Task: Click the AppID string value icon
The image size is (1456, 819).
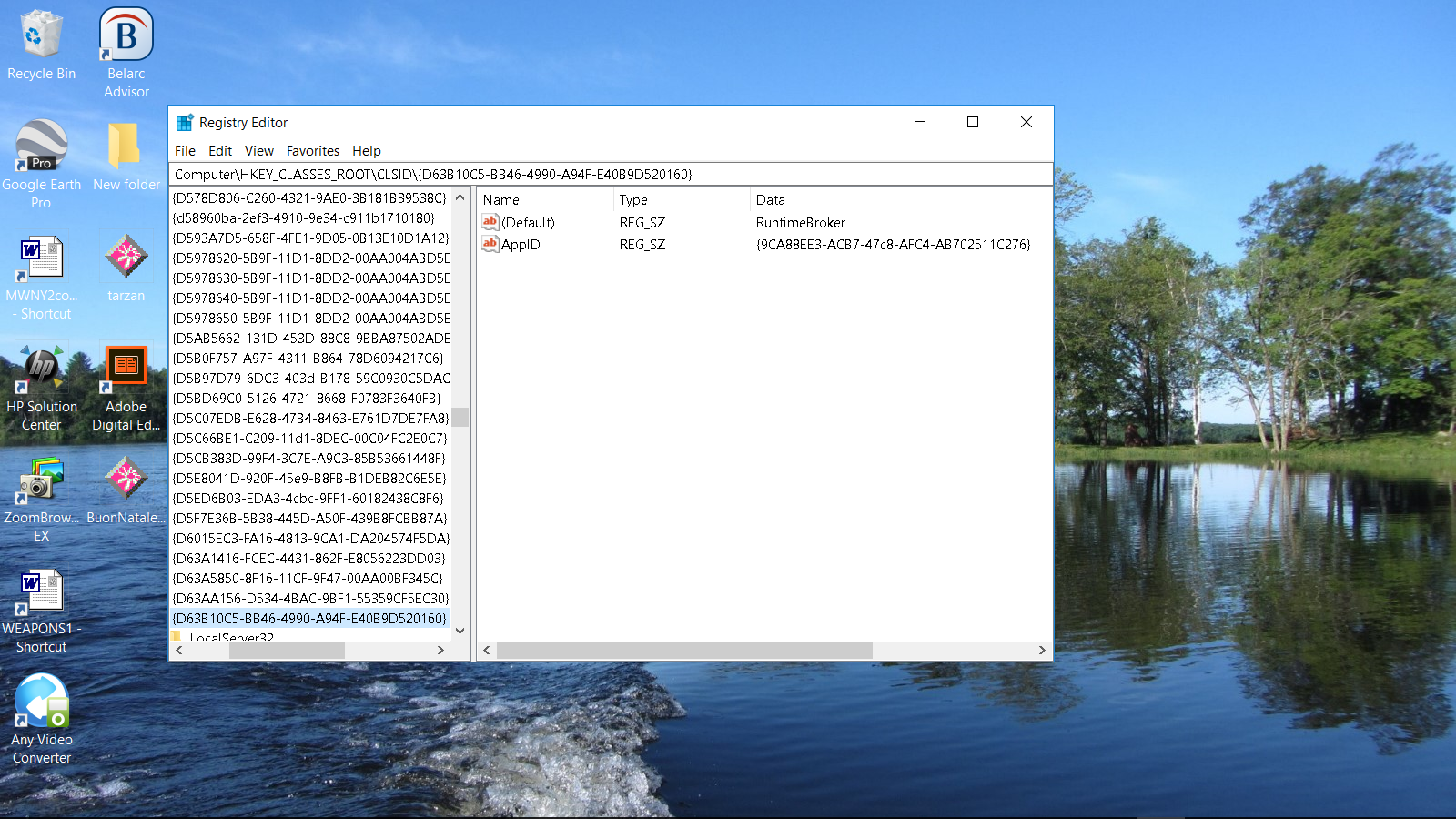Action: click(490, 244)
